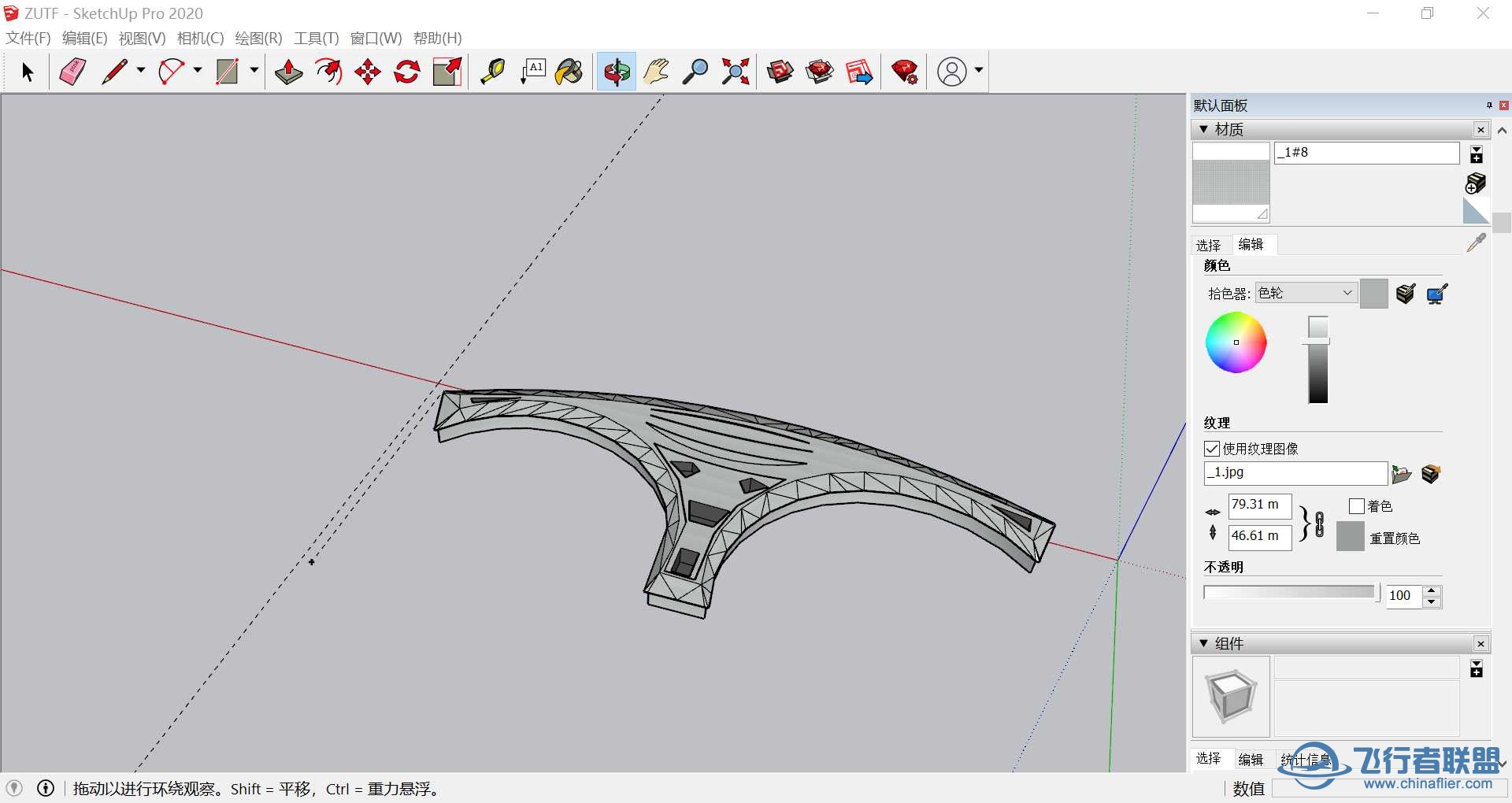Click the color wheel picker
Screen dimensions: 1512x803
pos(1236,342)
